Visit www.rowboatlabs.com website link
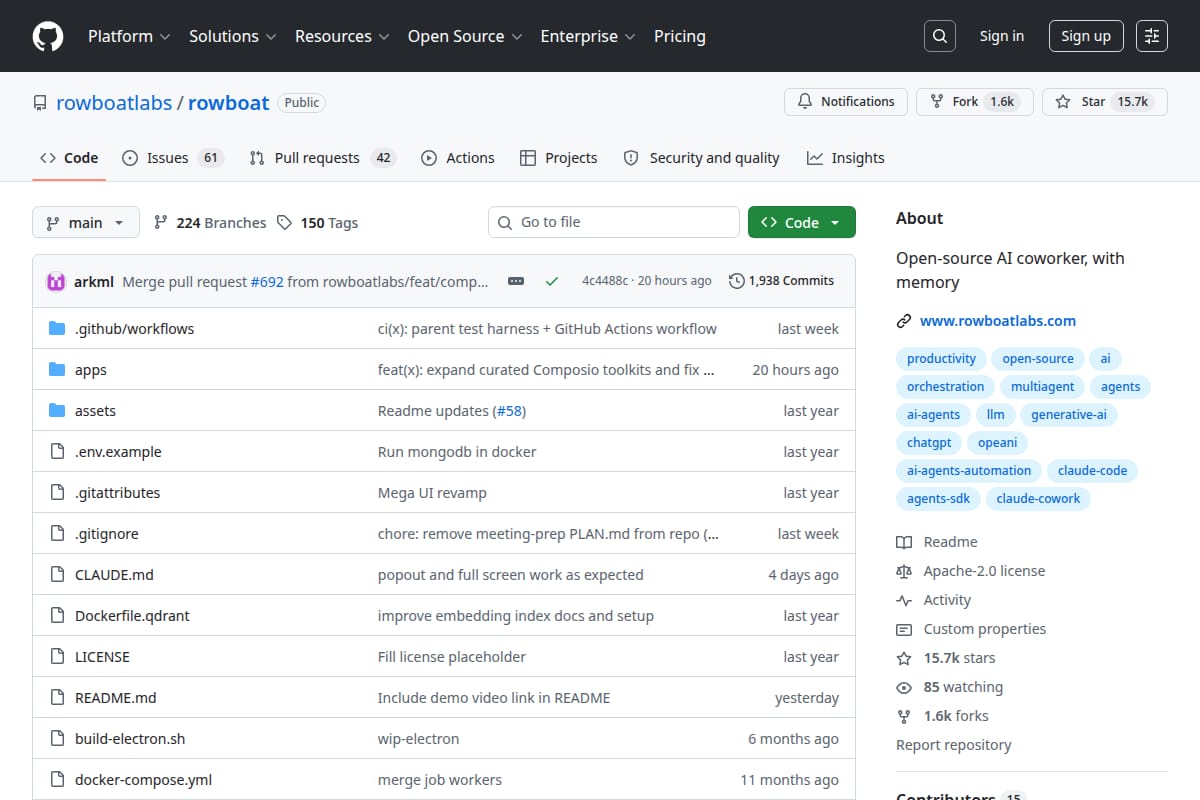 (998, 321)
